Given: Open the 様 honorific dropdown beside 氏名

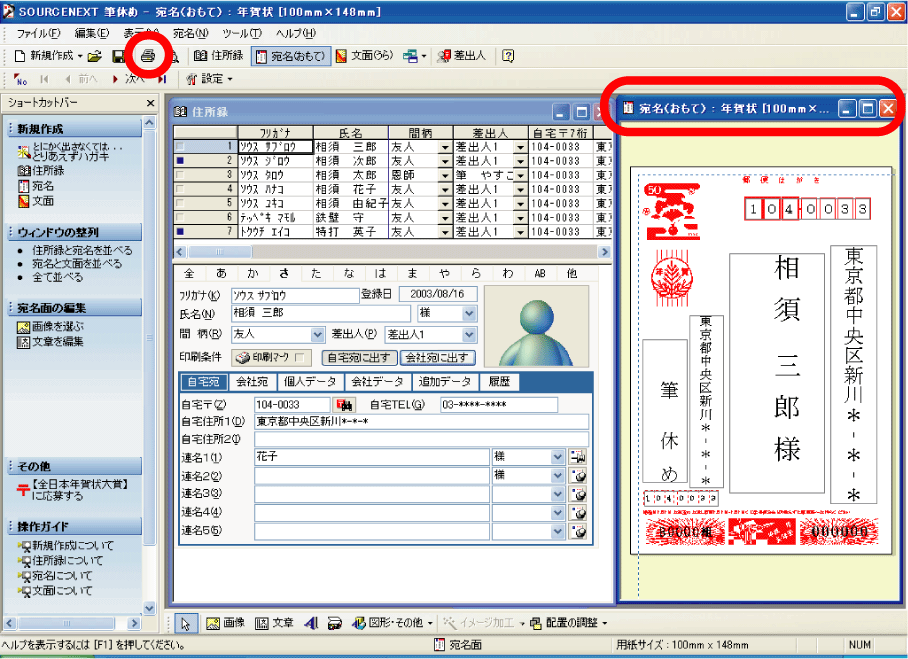Looking at the screenshot, I should point(469,314).
